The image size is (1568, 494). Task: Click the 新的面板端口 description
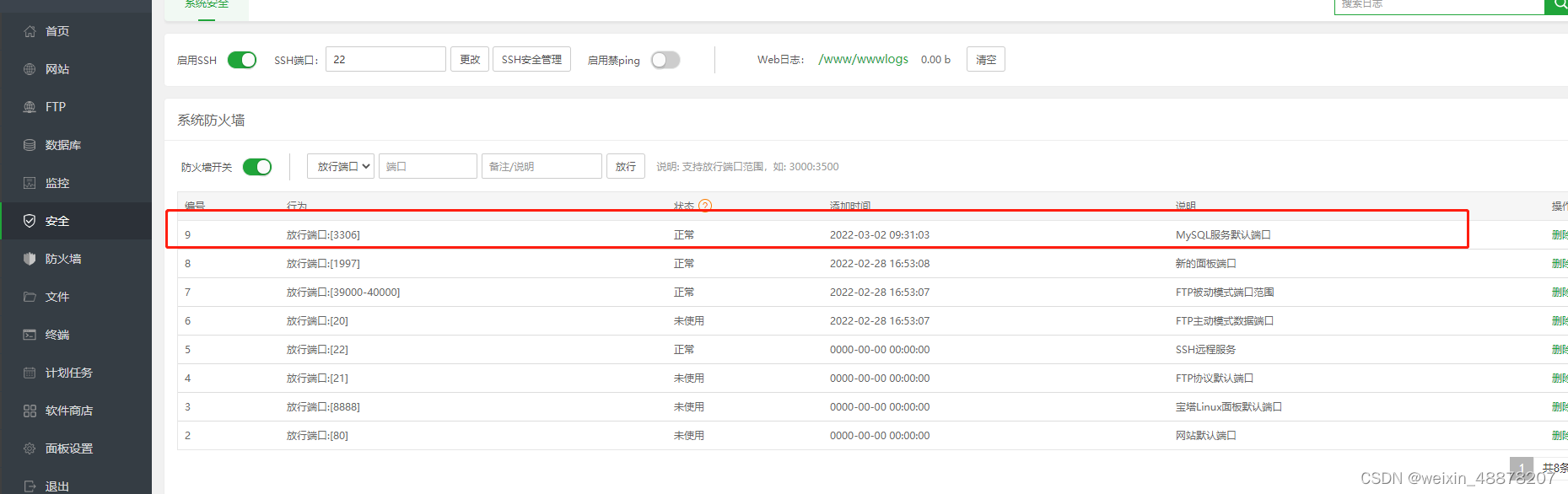(x=1206, y=264)
